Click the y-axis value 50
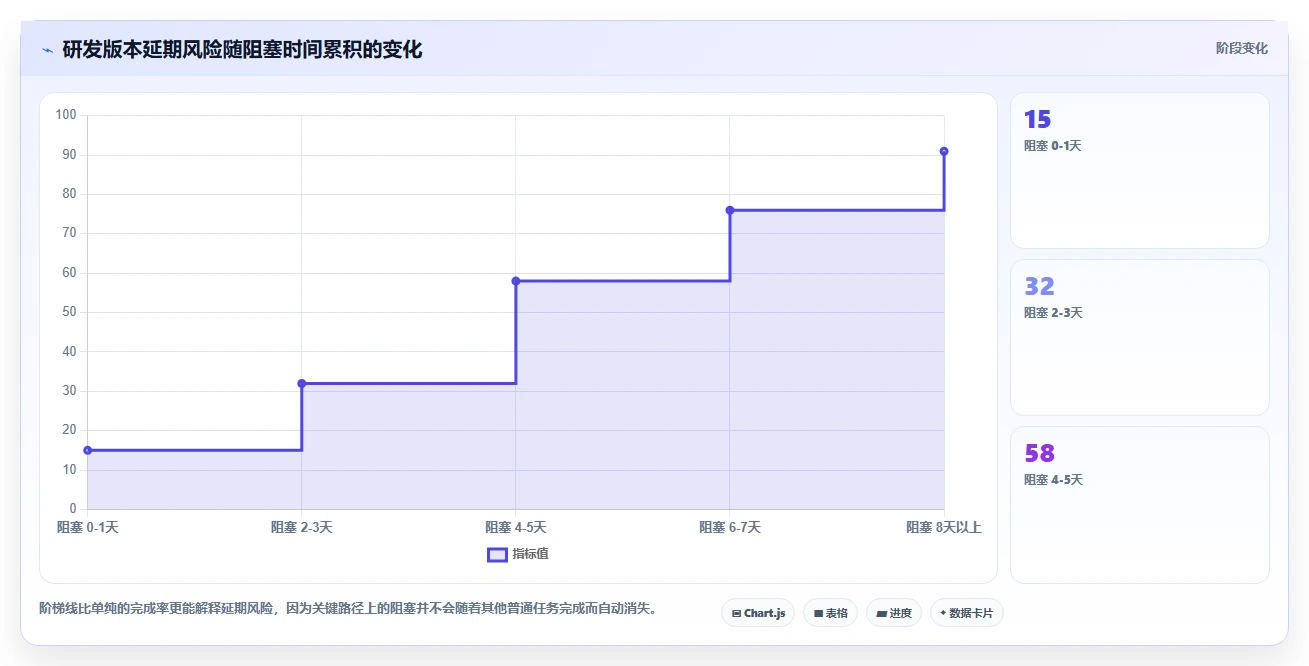Screen dimensions: 1309x666 click(70, 312)
